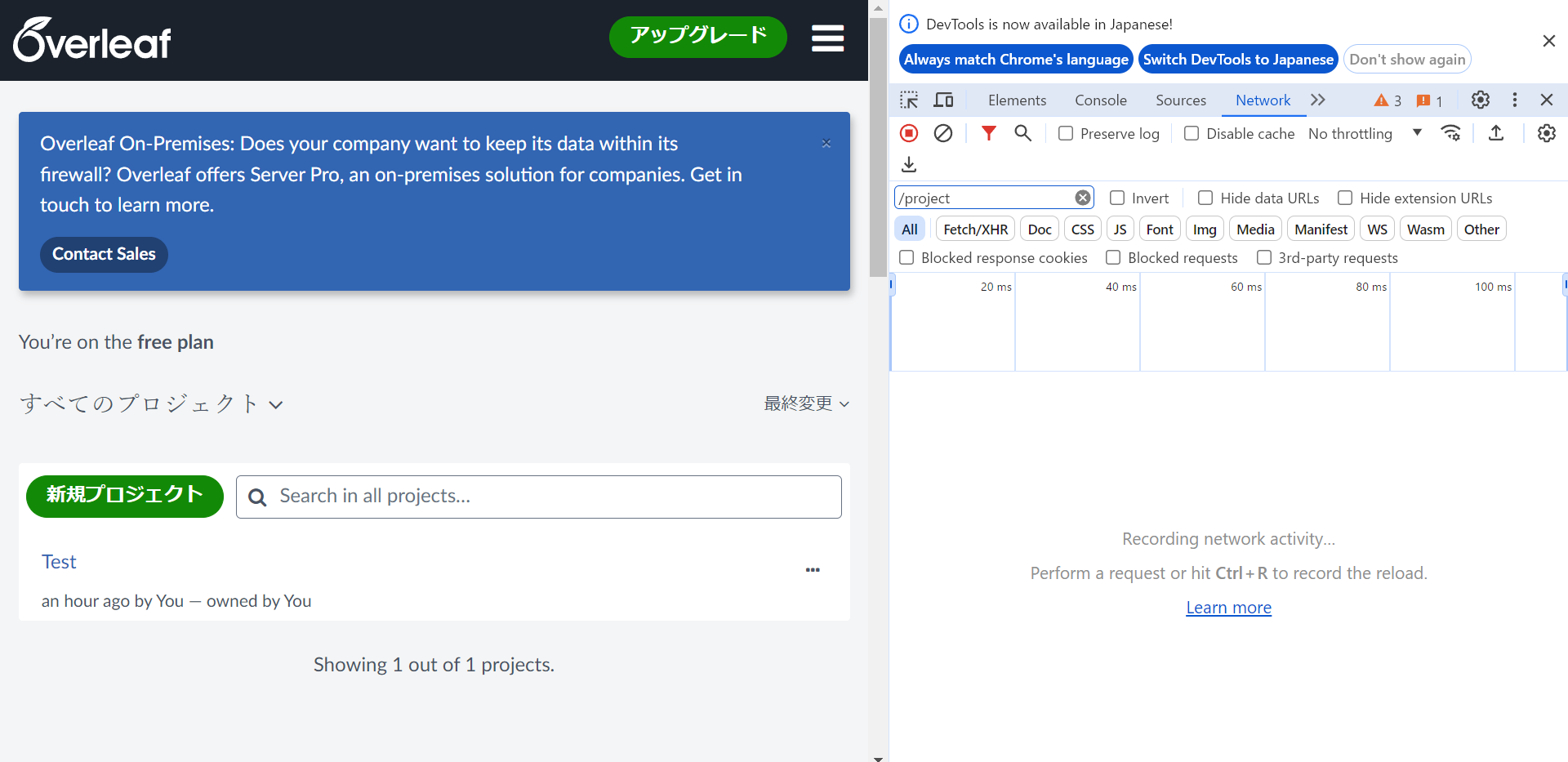
Task: Filter requests by Other
Action: (1481, 229)
